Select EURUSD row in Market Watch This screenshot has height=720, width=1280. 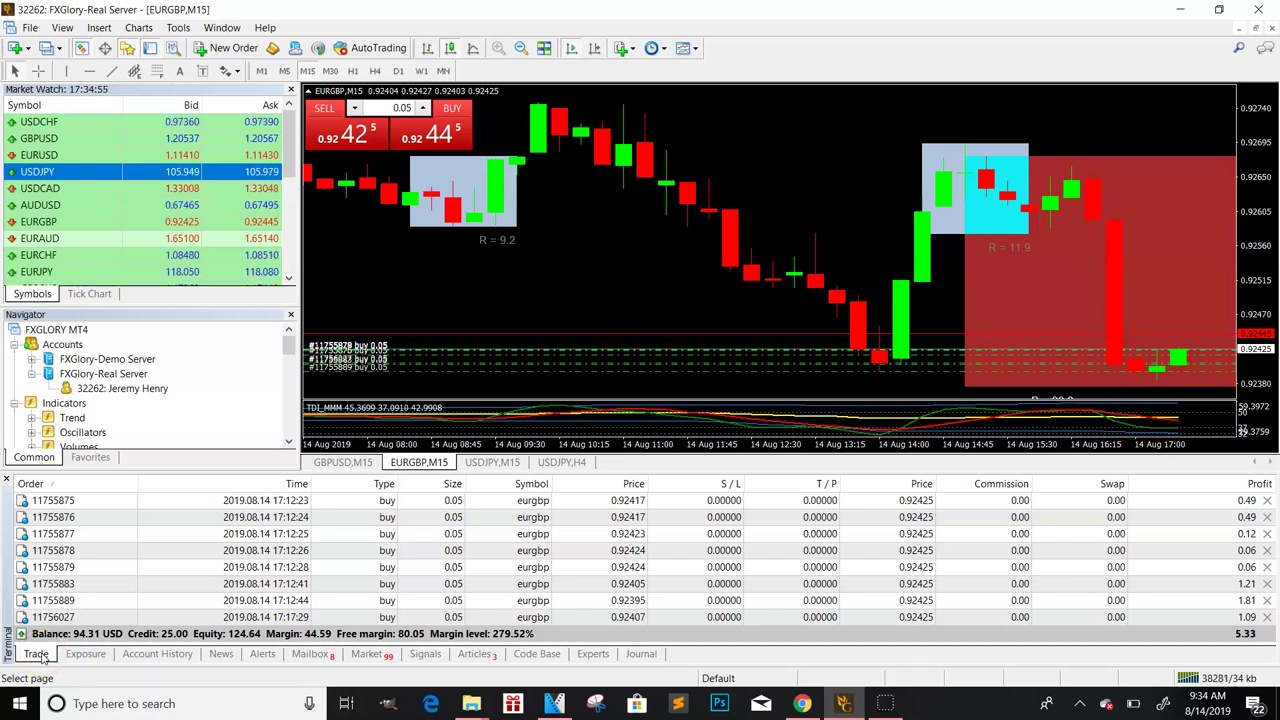tap(142, 155)
